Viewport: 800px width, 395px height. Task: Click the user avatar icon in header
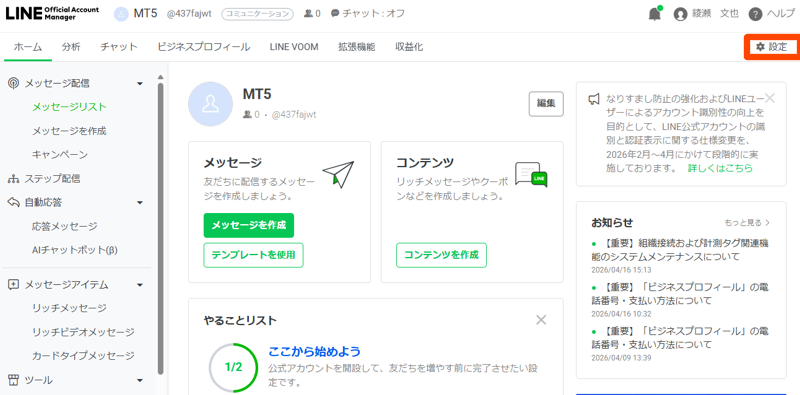[680, 14]
